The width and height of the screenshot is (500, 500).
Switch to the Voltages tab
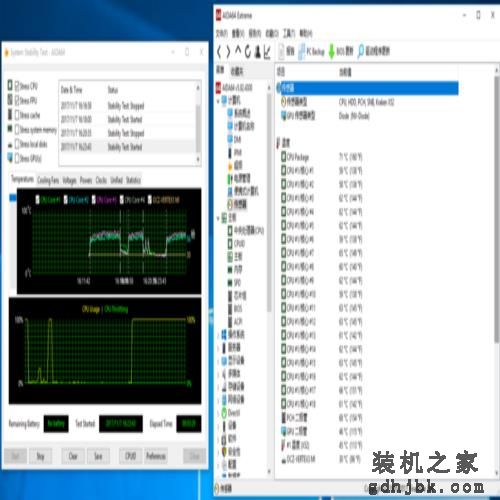pos(70,180)
